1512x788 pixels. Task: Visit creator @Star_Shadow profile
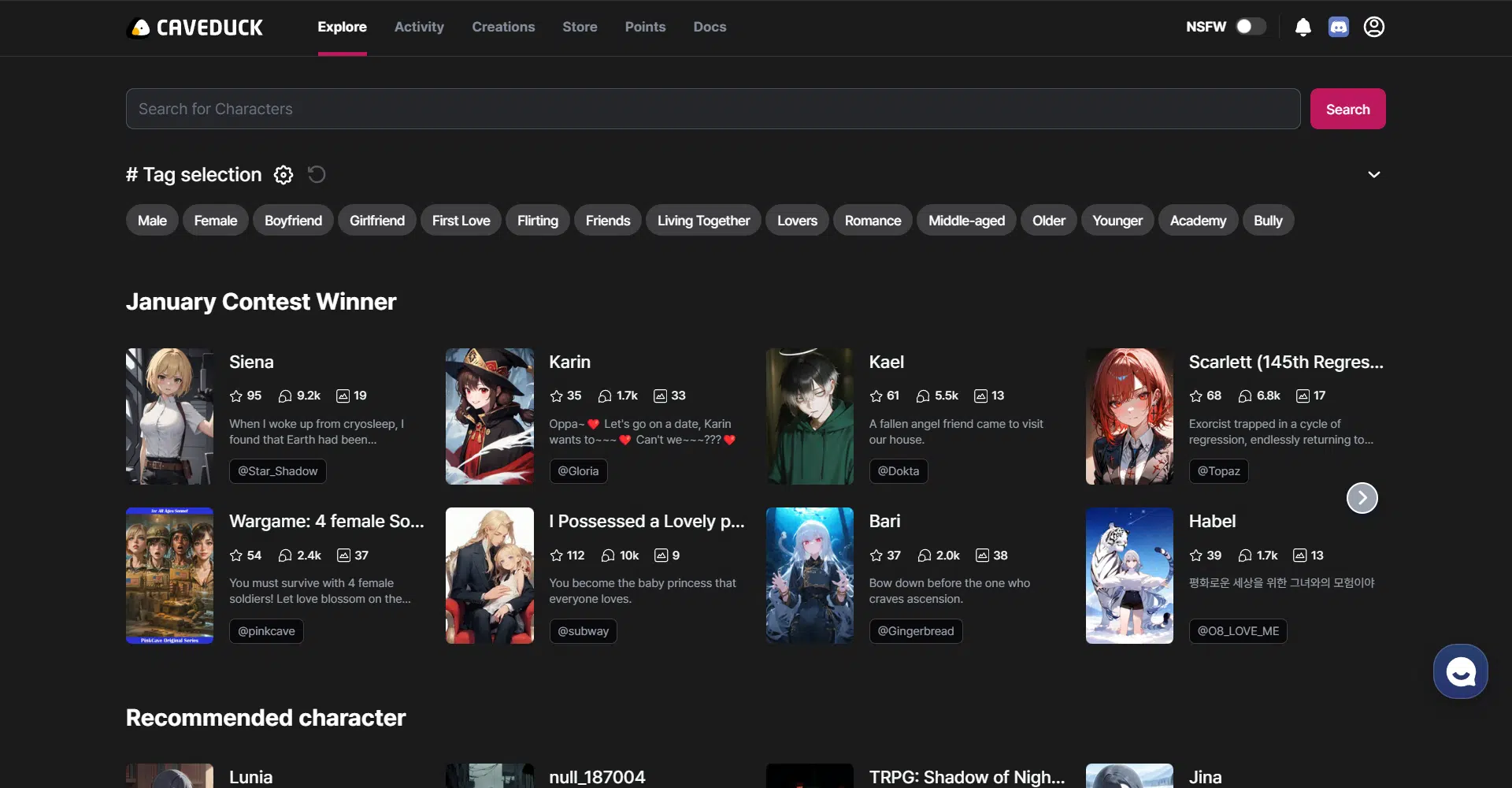pyautogui.click(x=278, y=471)
